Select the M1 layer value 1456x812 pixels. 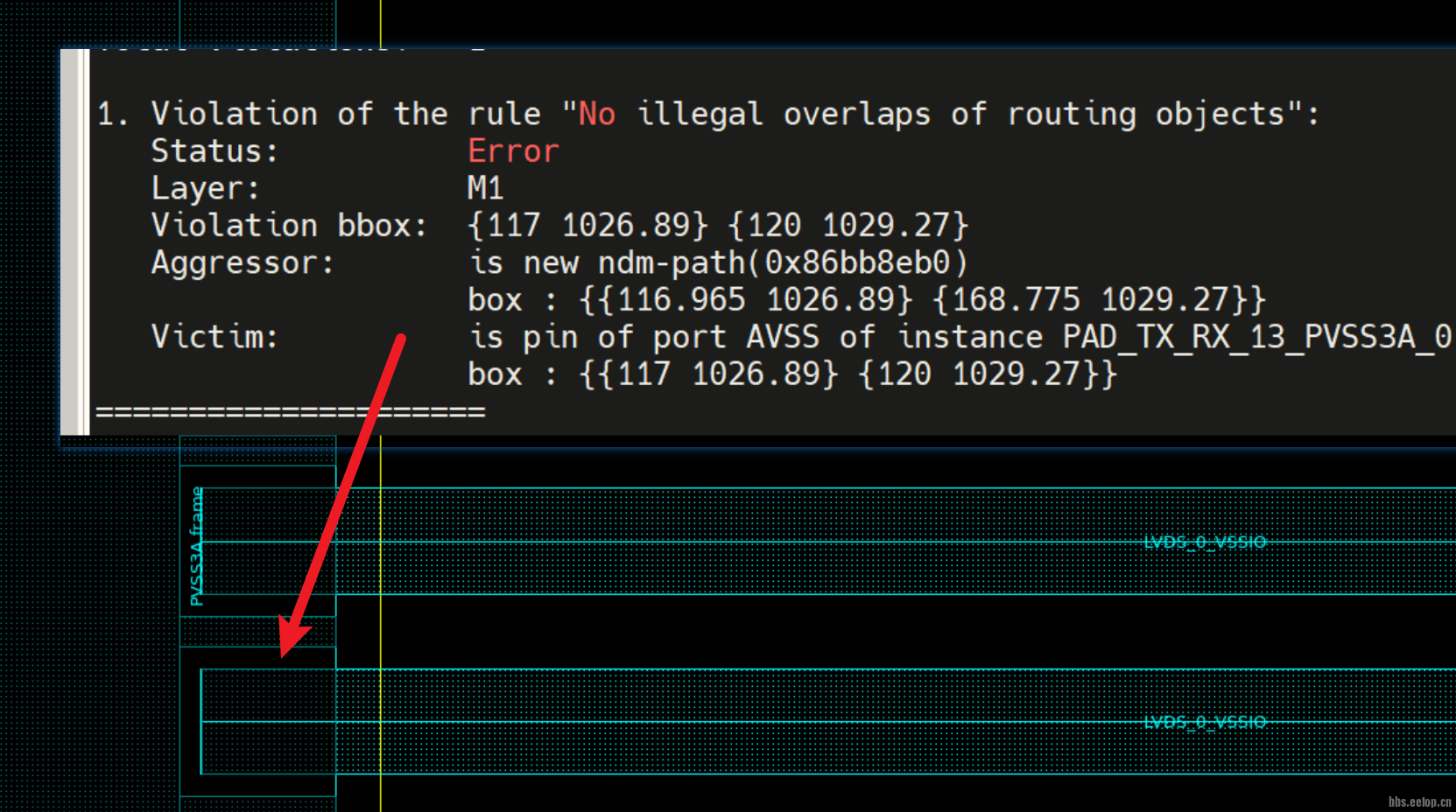click(485, 188)
